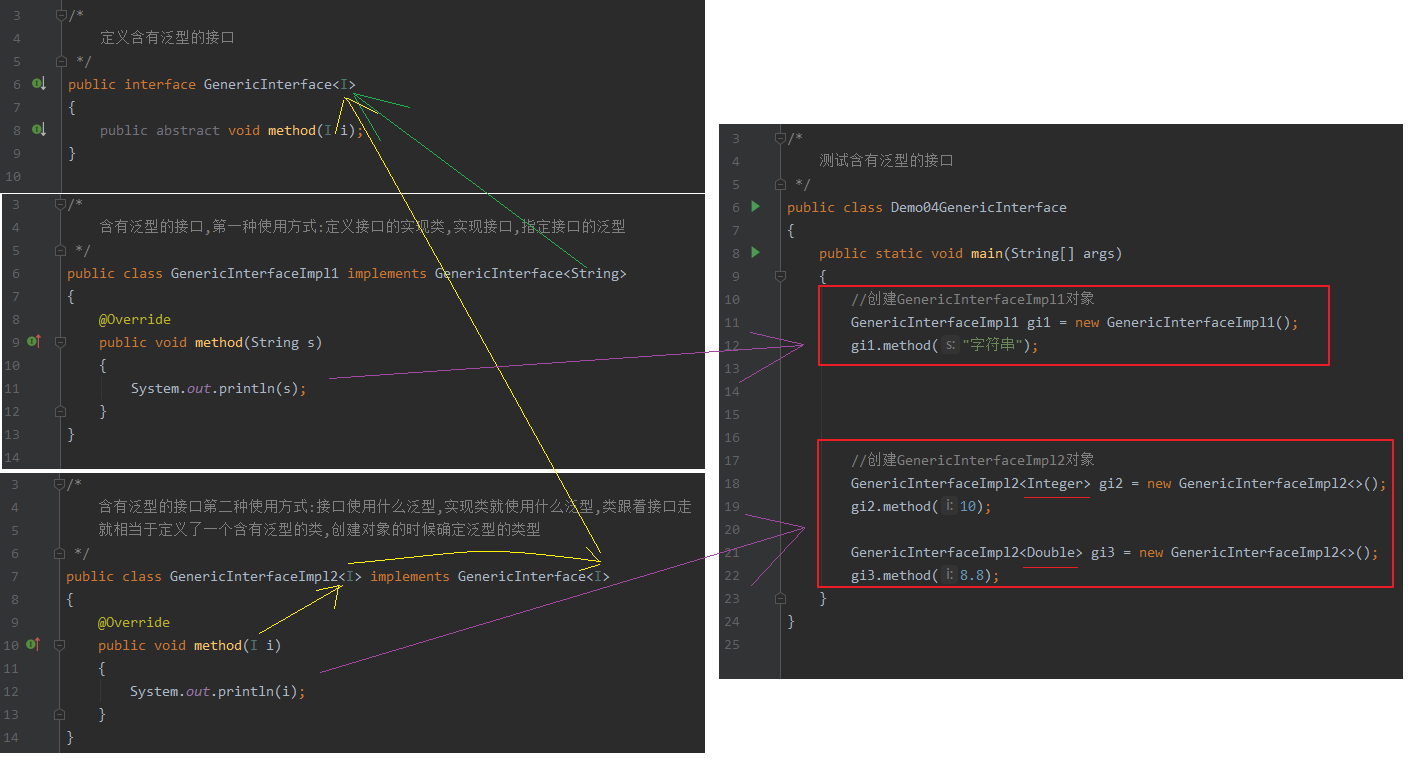This screenshot has height=782, width=1428.
Task: Click comment //创建GenericInterfaceImpl2对象
Action: click(973, 460)
